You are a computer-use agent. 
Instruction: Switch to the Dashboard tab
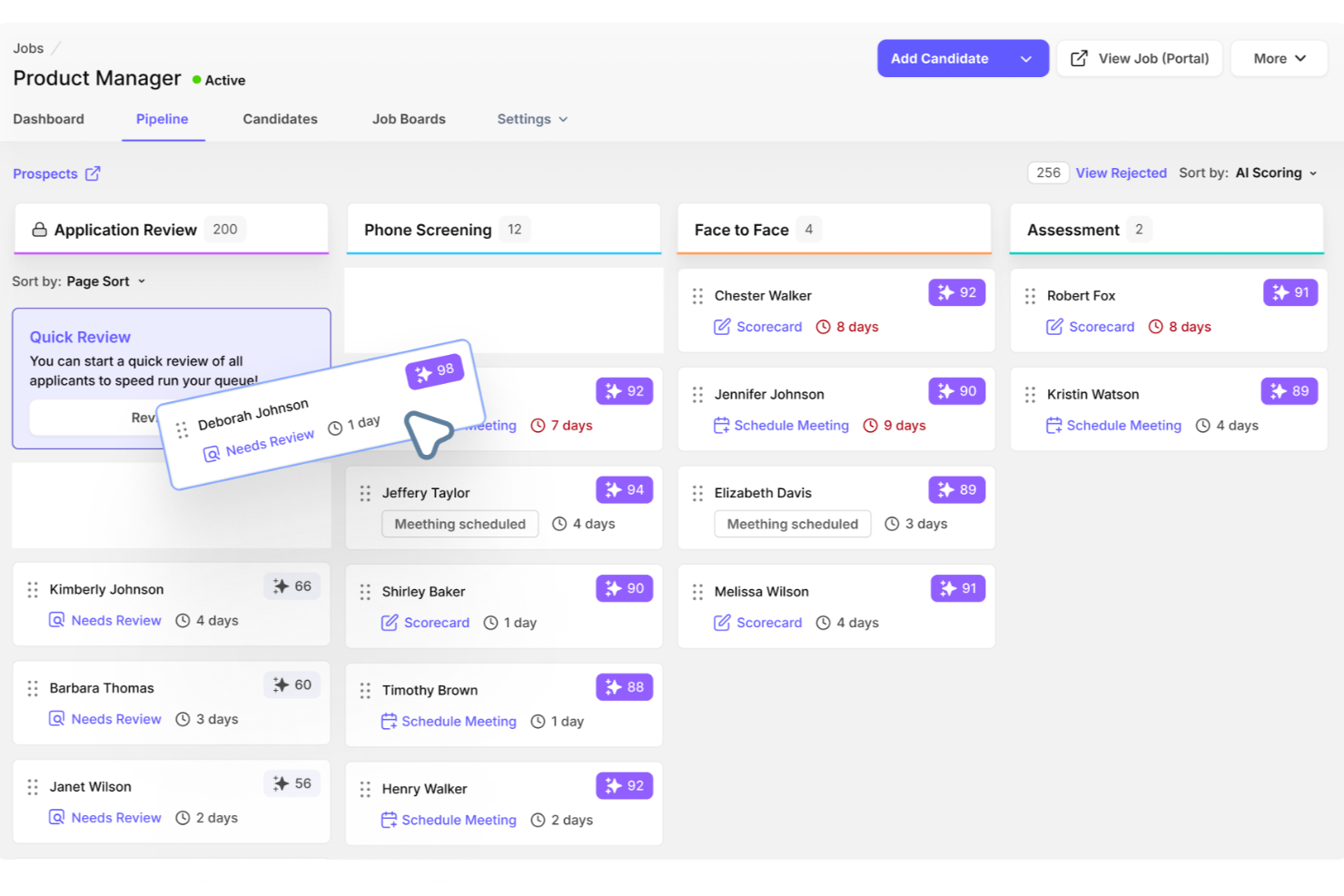click(48, 119)
